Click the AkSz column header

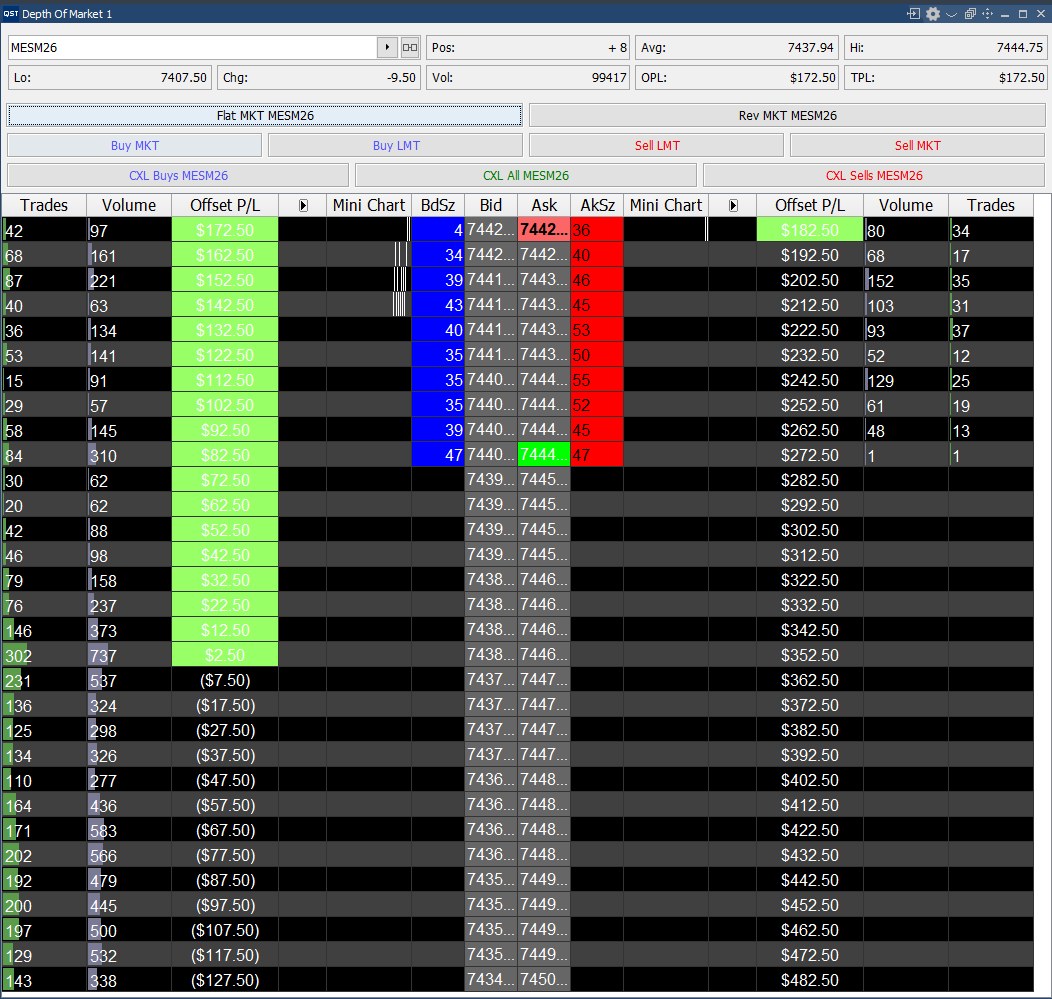pyautogui.click(x=597, y=205)
